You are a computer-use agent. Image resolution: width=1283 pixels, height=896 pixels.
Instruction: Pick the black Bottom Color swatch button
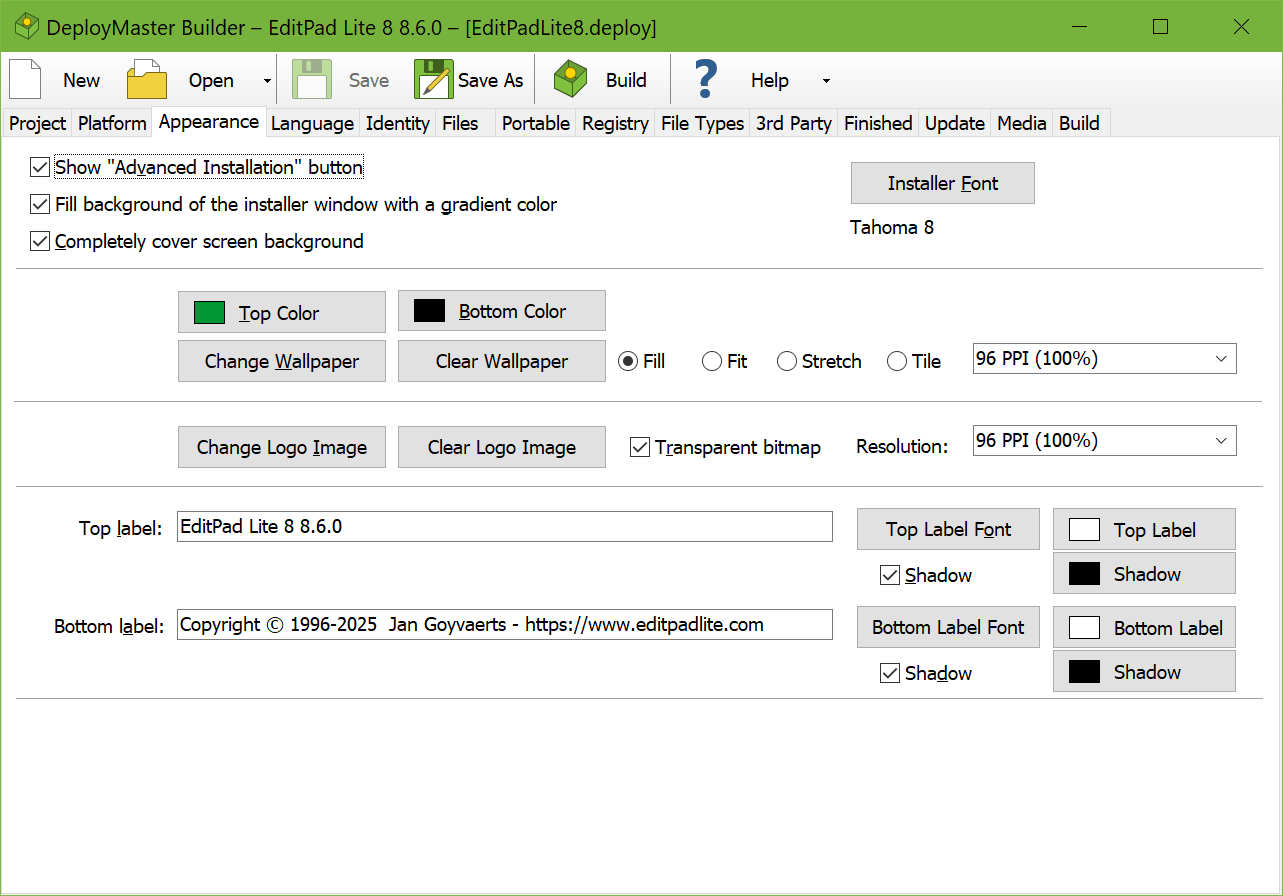(x=502, y=311)
